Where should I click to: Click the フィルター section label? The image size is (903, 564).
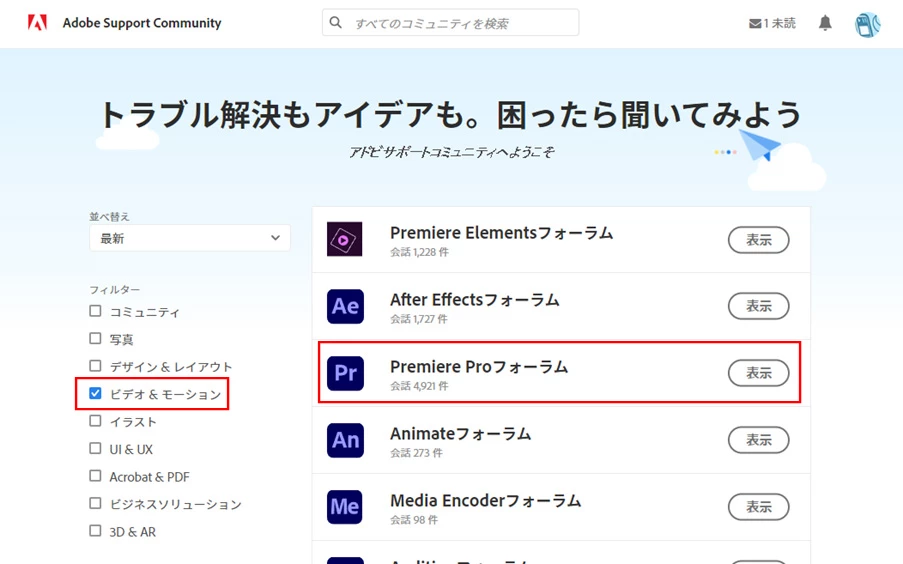pyautogui.click(x=115, y=289)
